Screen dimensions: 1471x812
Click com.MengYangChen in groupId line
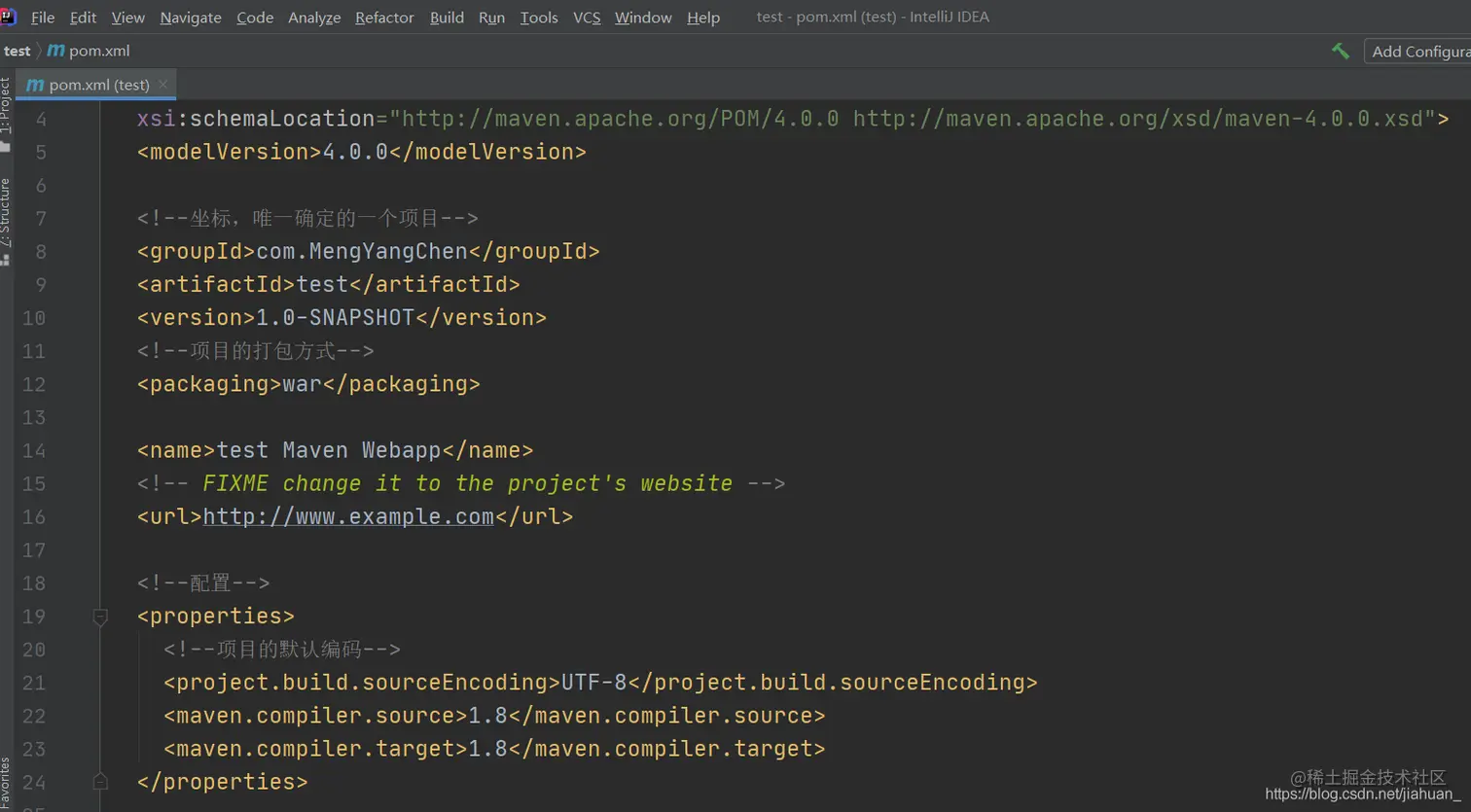[362, 251]
